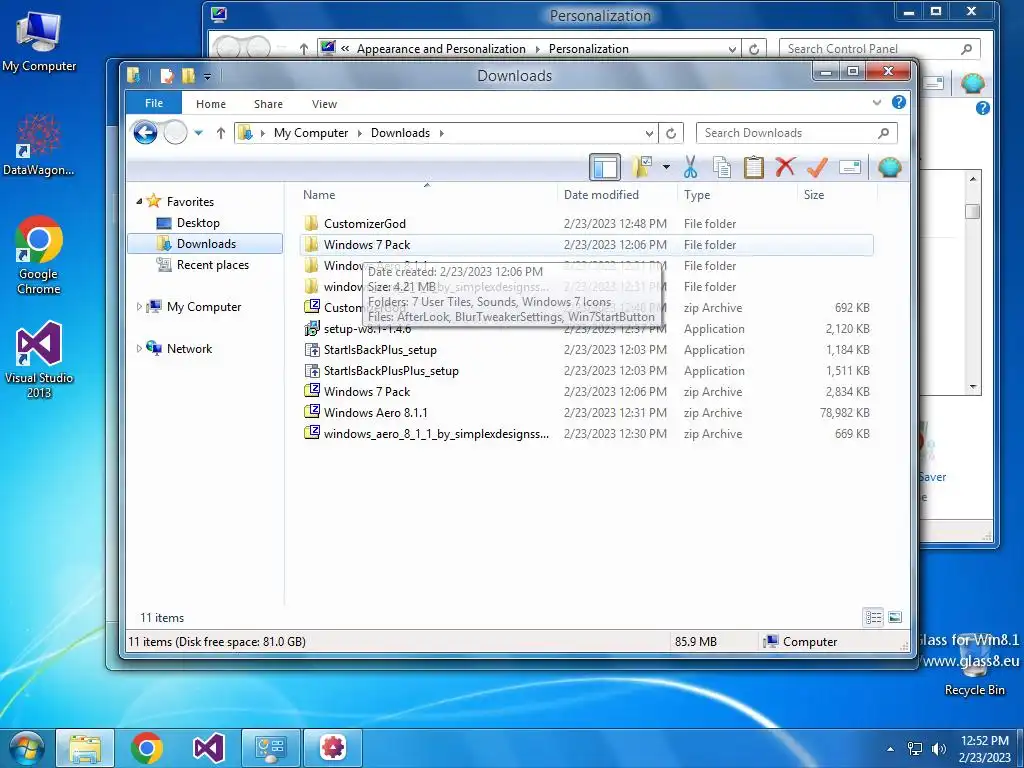Image resolution: width=1024 pixels, height=768 pixels.
Task: Select the Windows 7 Pack folder row
Action: tap(586, 245)
